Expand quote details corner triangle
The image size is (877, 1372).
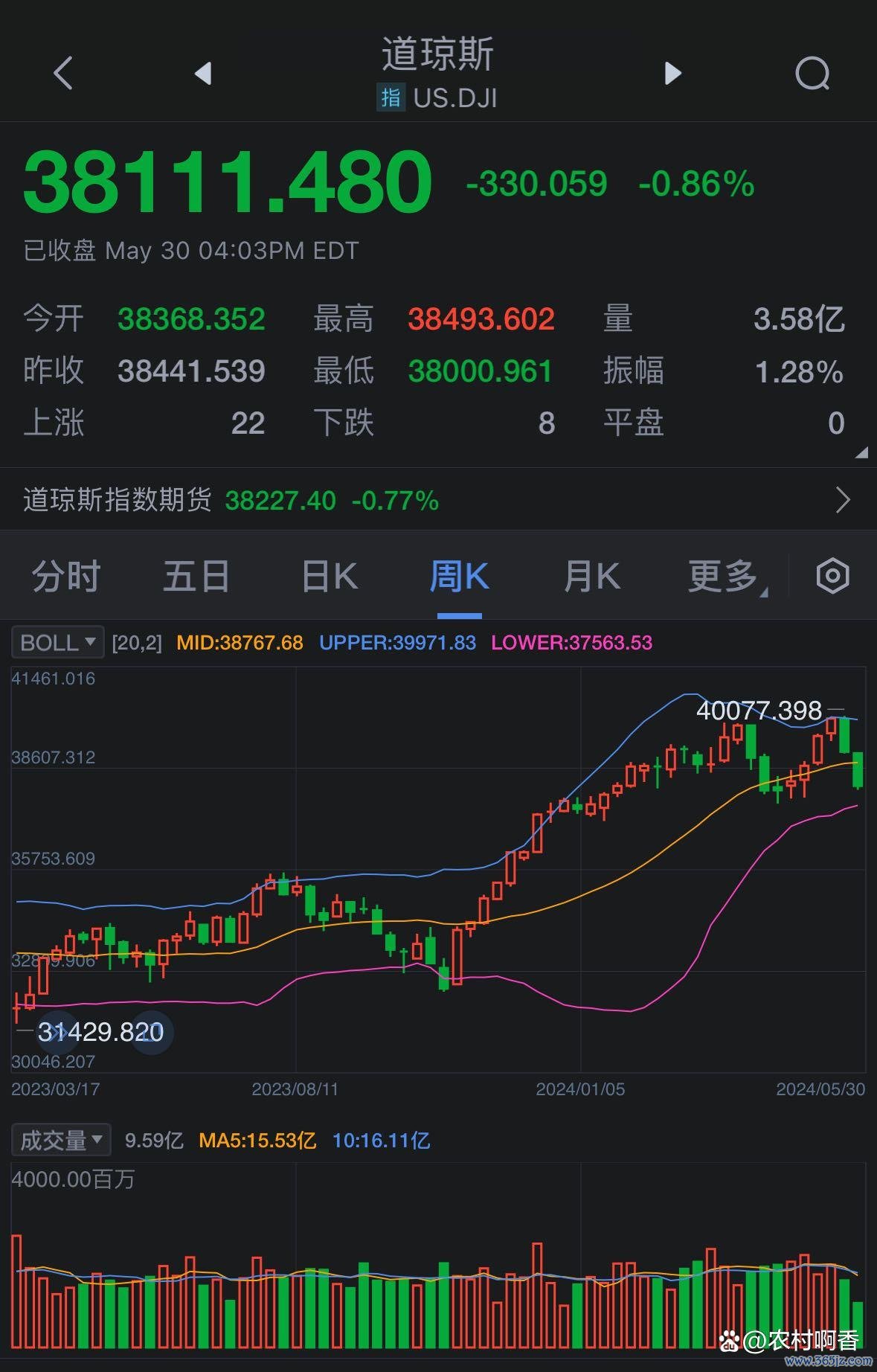pyautogui.click(x=861, y=452)
